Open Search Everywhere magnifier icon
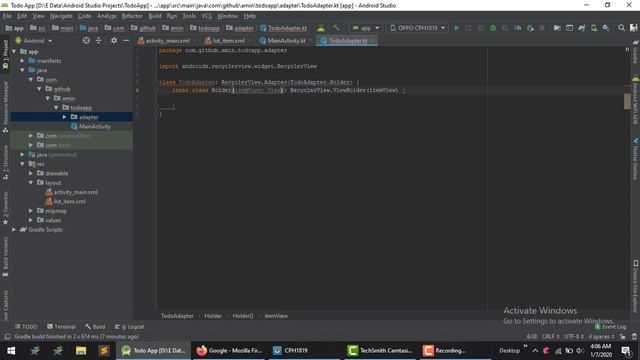The height and width of the screenshot is (360, 640). 621,28
